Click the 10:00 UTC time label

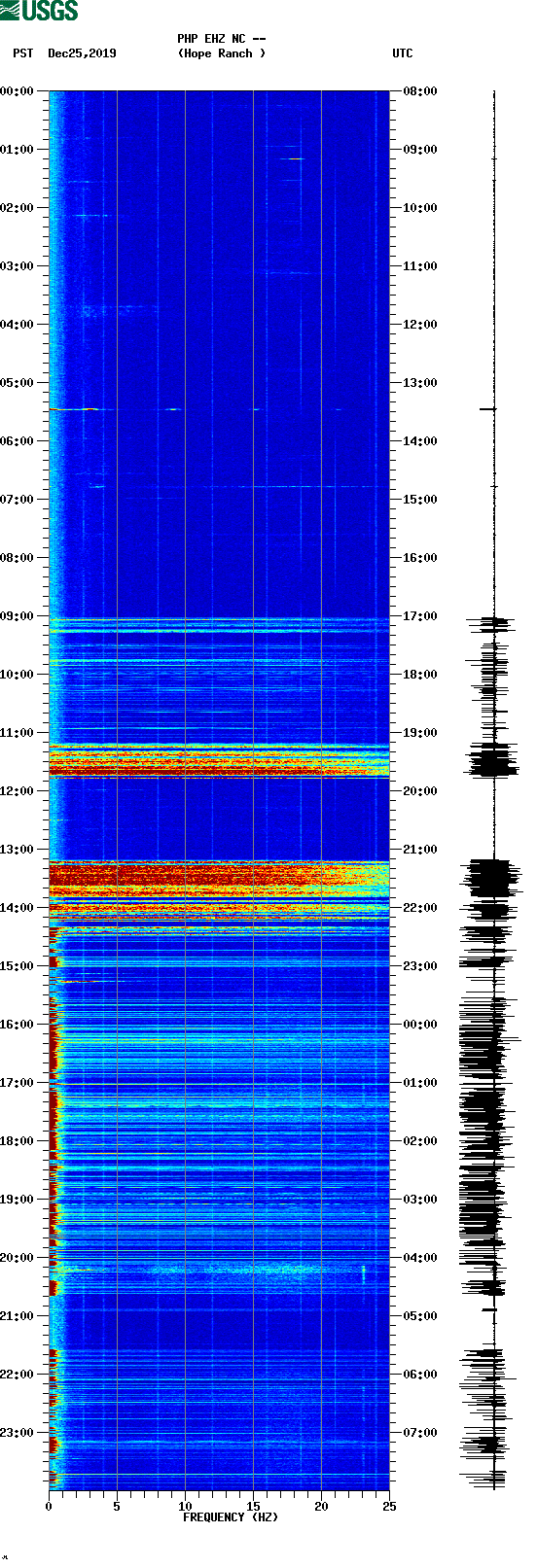tap(420, 208)
